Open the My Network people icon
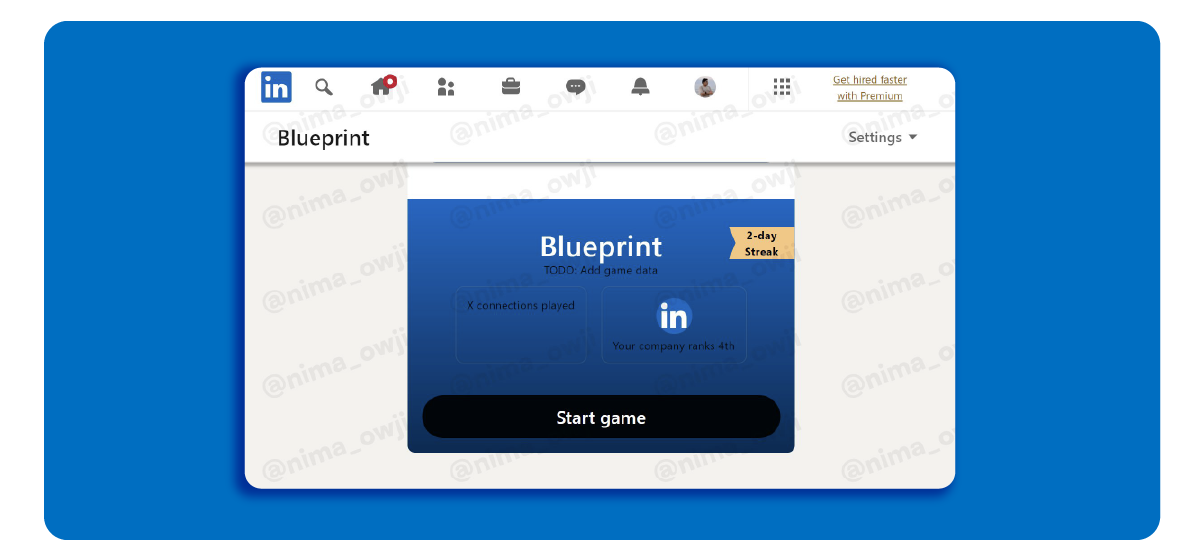 [446, 87]
